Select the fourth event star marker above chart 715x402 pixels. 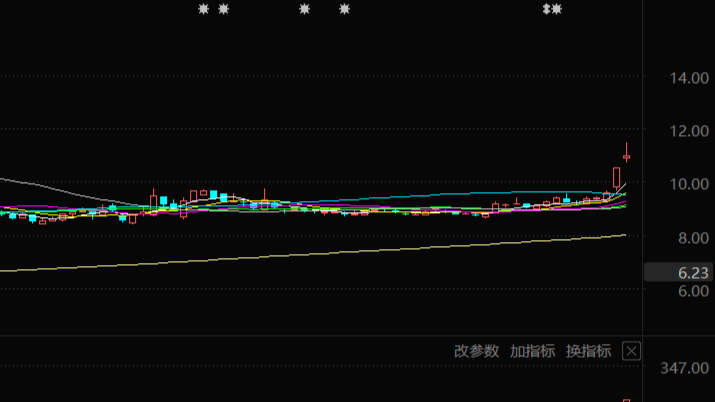click(x=344, y=9)
